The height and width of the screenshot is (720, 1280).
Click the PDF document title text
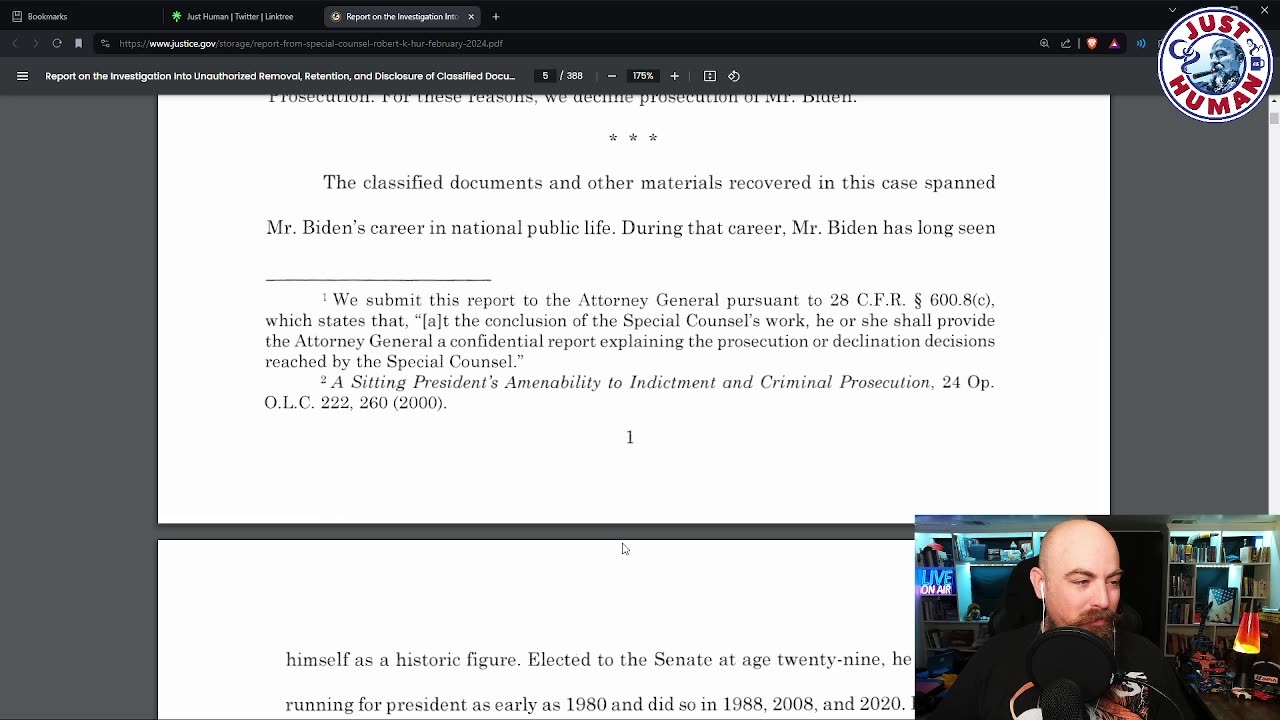click(x=280, y=76)
